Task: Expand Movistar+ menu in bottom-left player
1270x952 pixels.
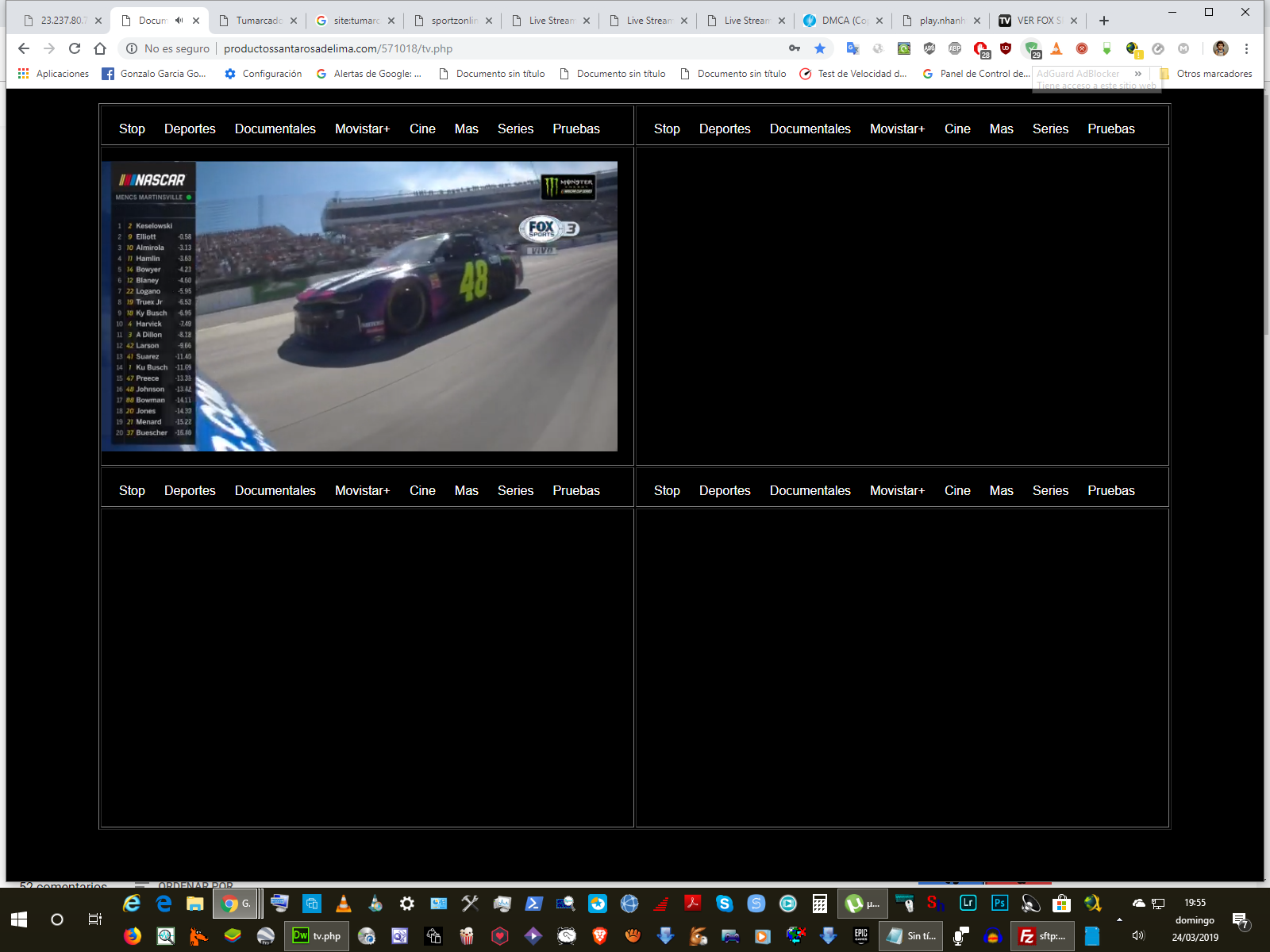Action: [362, 490]
